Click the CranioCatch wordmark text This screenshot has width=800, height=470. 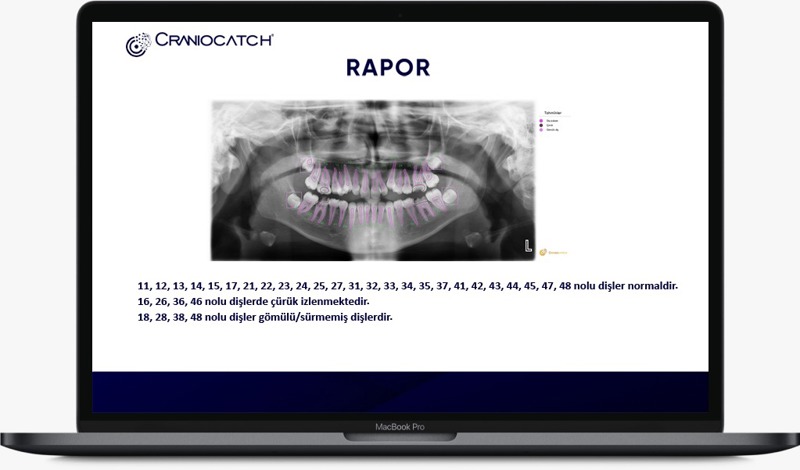(x=214, y=40)
